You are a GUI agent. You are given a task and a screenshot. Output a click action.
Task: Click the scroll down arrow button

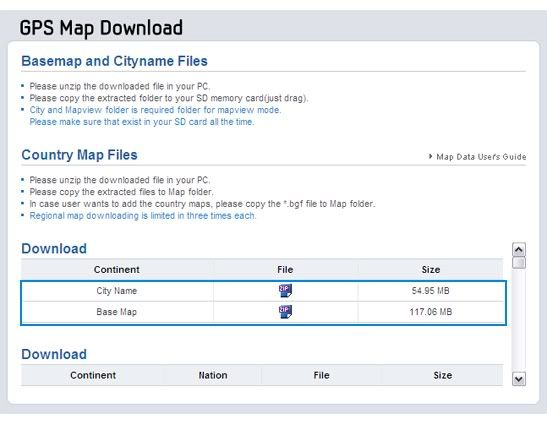click(x=519, y=379)
